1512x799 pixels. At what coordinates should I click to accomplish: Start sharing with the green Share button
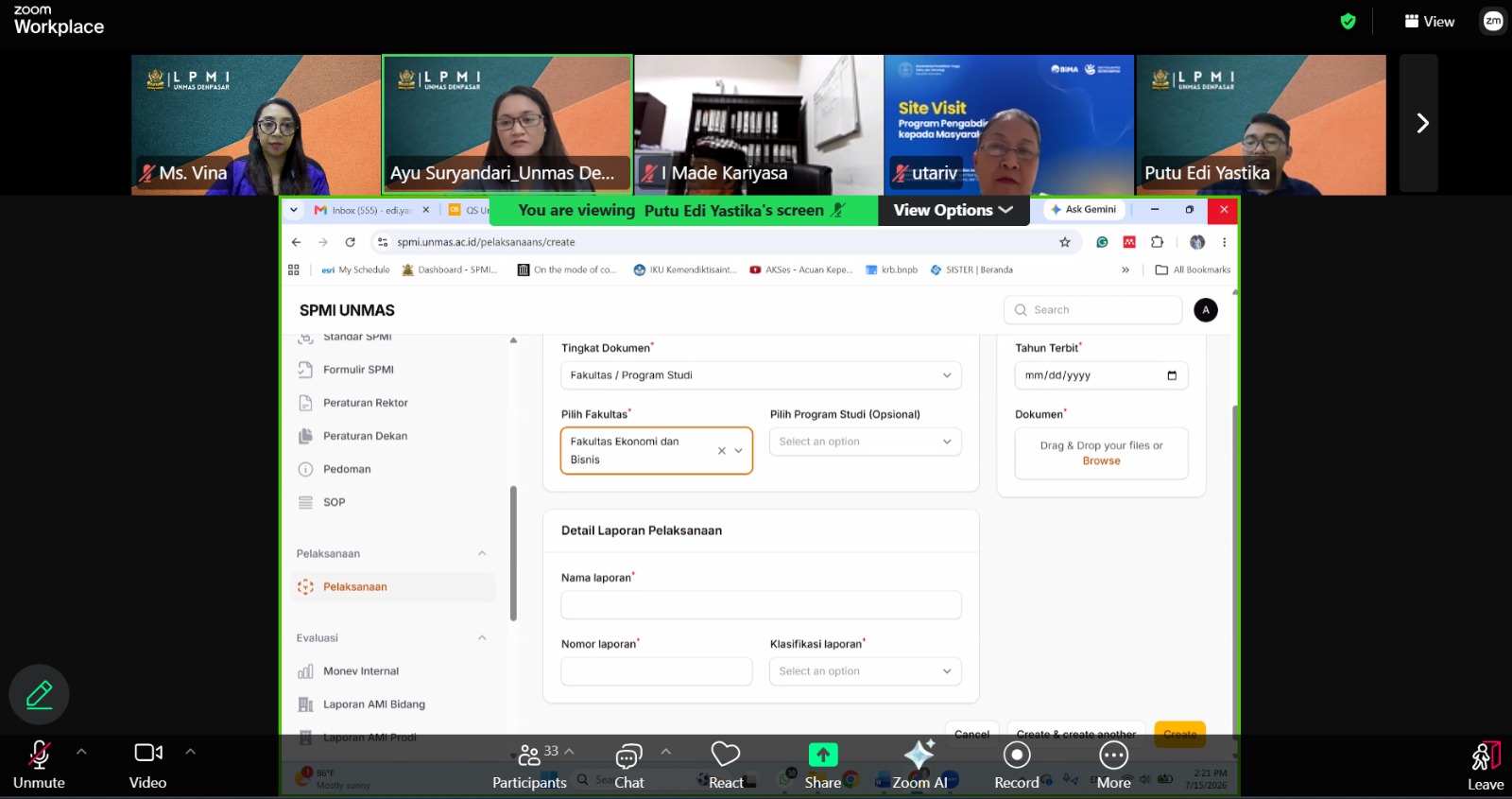pos(823,764)
